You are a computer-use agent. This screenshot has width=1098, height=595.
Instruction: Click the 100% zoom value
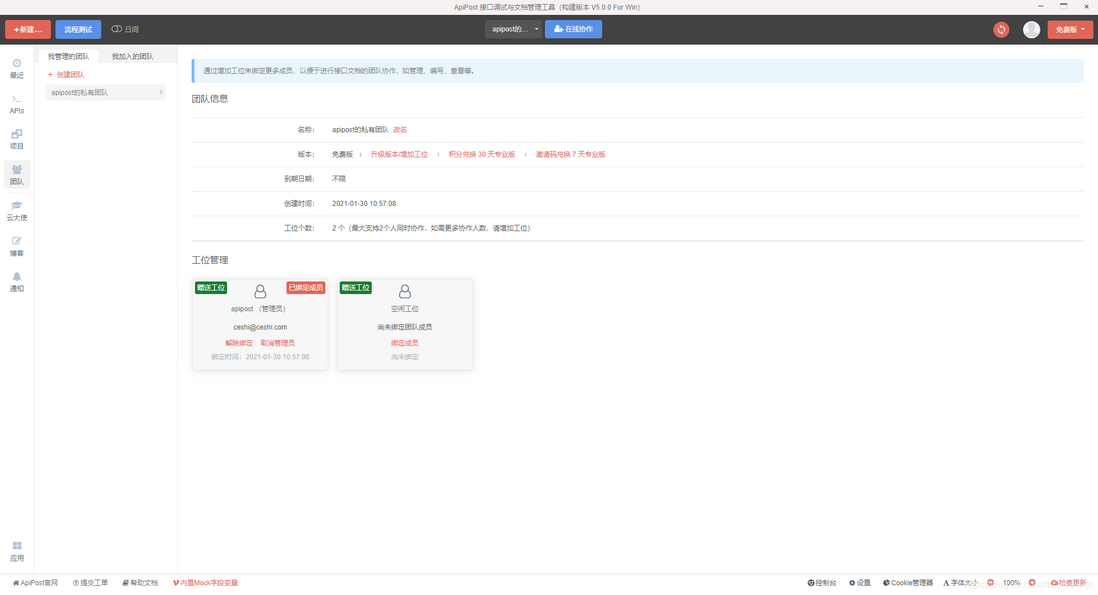pos(1011,582)
